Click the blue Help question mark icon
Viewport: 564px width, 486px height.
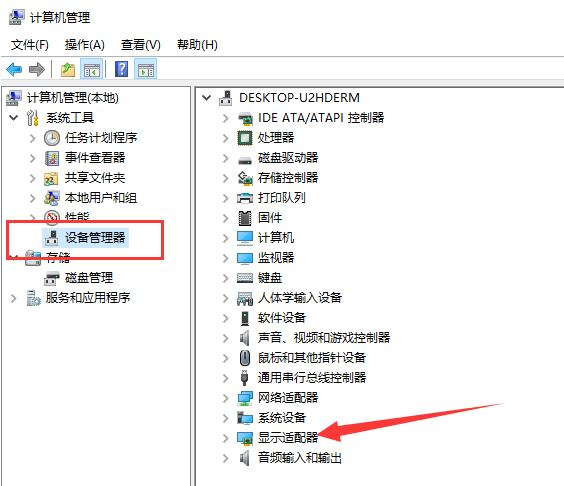coord(122,69)
